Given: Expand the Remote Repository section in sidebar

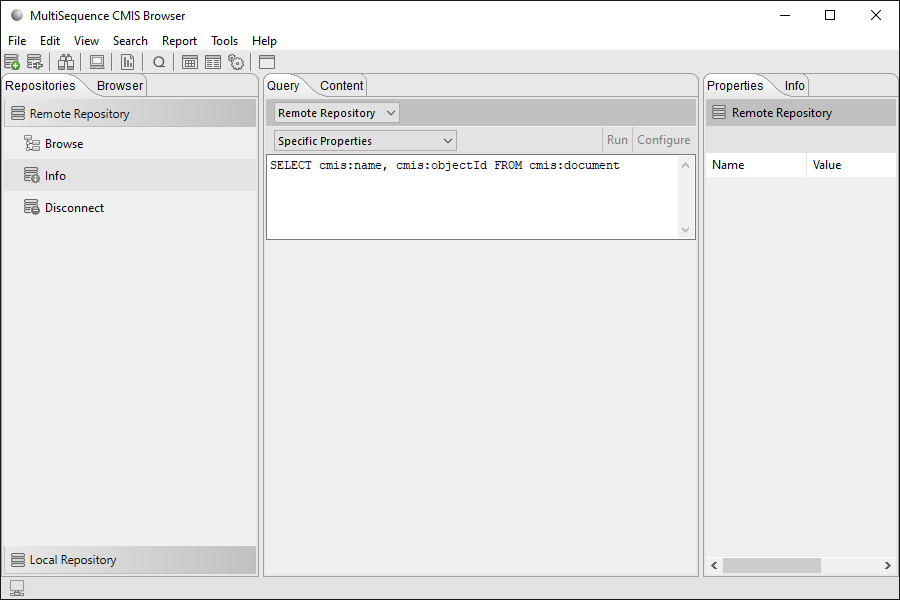Looking at the screenshot, I should pyautogui.click(x=130, y=113).
